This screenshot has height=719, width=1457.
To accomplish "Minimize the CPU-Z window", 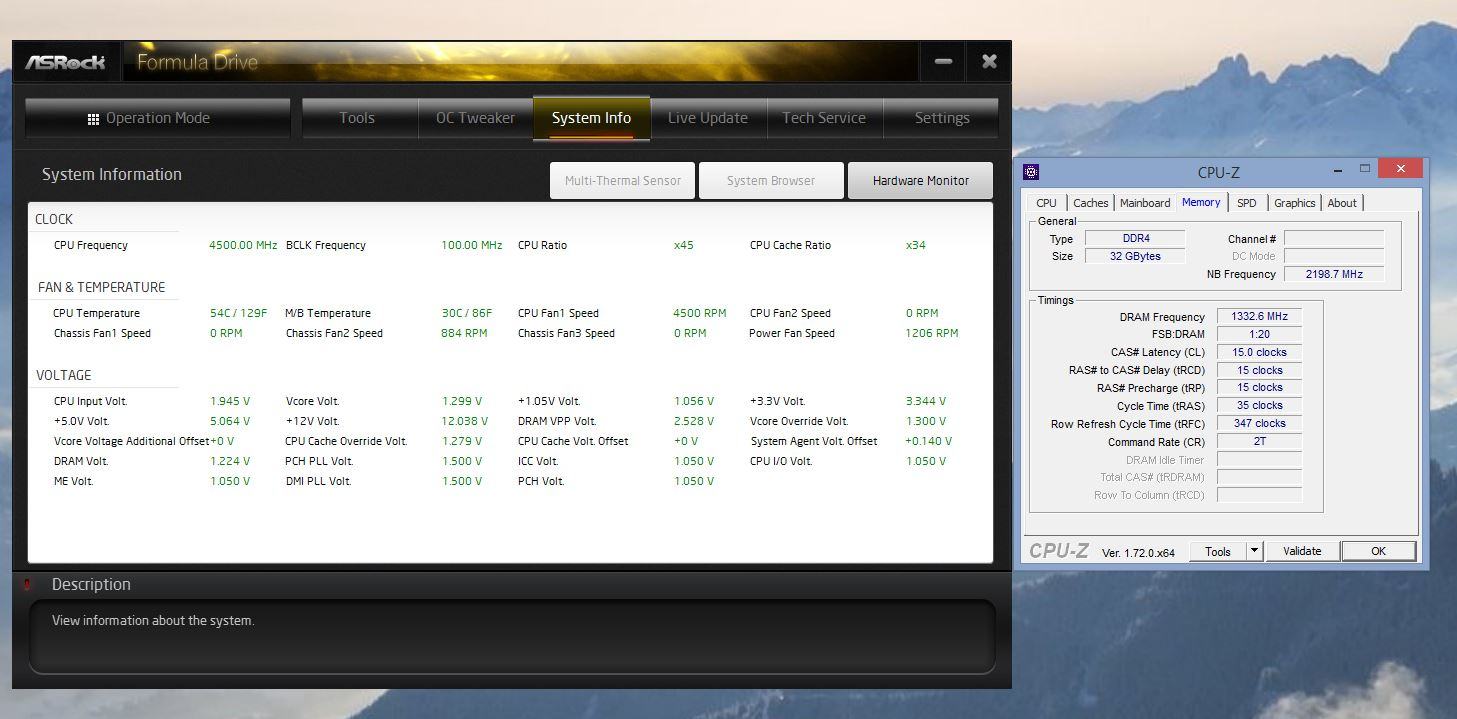I will 1337,169.
